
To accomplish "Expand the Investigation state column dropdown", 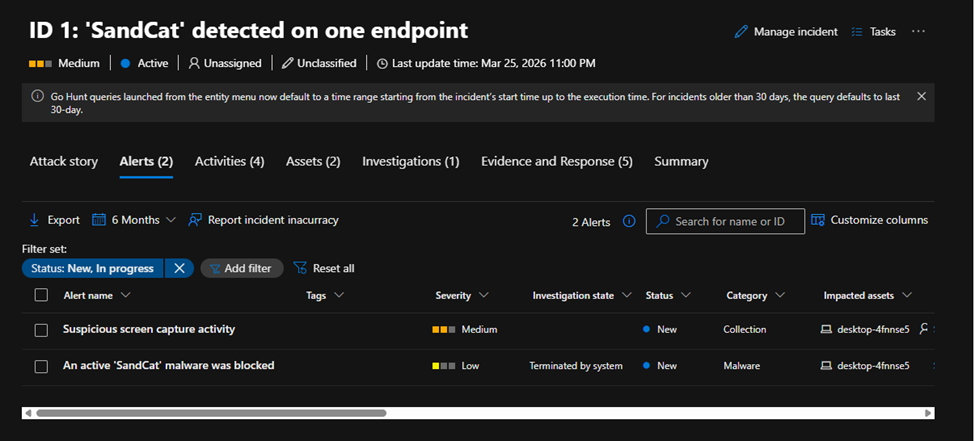I will 627,296.
